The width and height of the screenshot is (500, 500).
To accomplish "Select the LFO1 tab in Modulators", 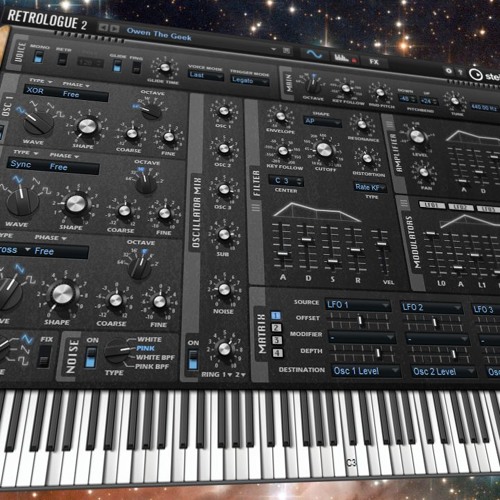I will point(432,205).
